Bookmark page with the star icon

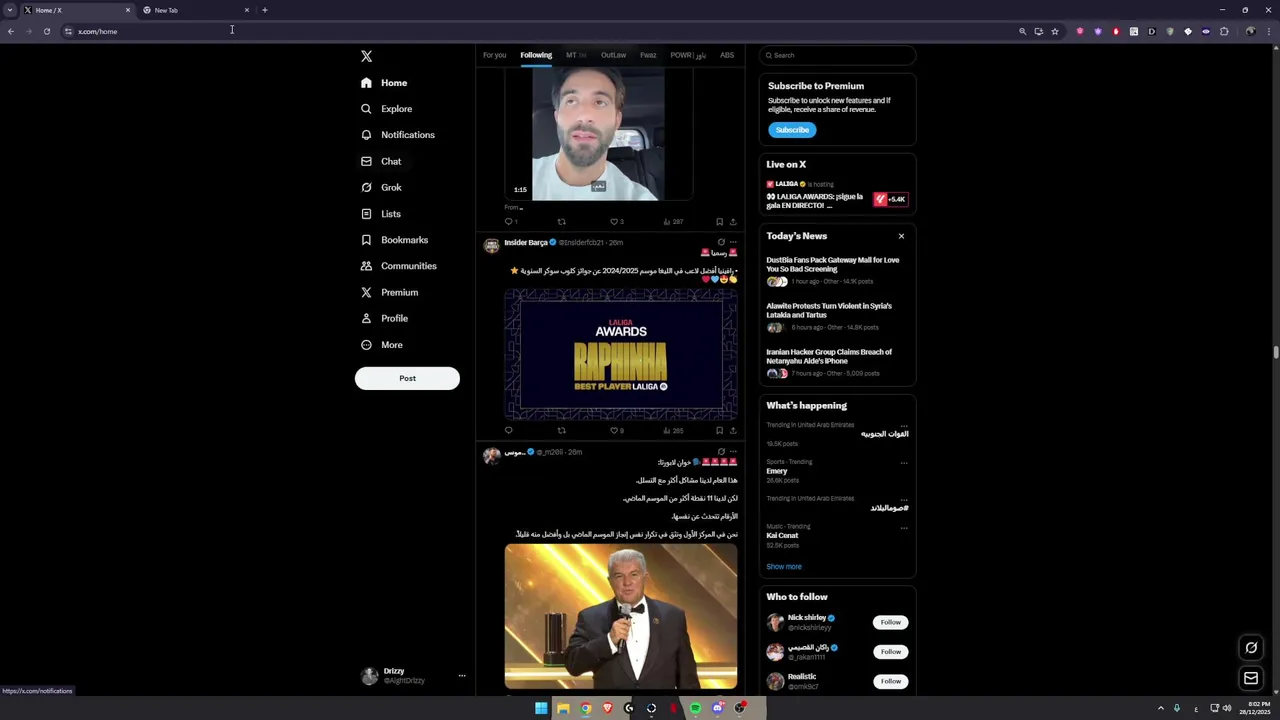click(1054, 31)
